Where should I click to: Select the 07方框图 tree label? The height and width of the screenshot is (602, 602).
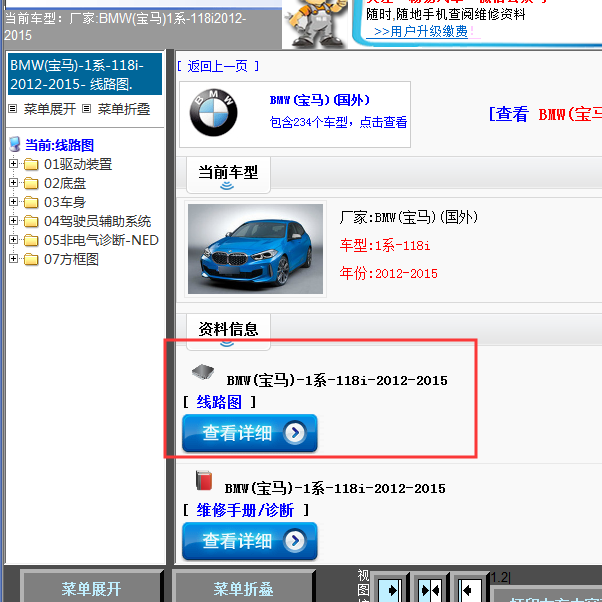(x=71, y=259)
